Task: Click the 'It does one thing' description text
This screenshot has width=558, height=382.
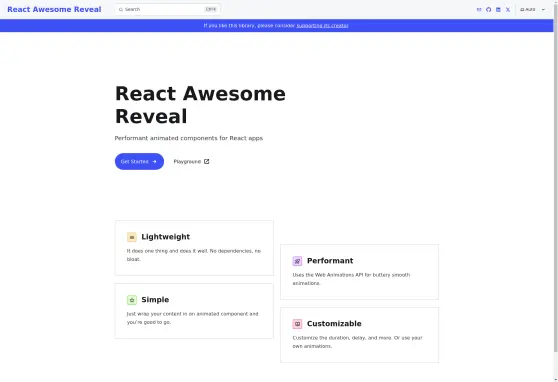Action: [x=194, y=255]
